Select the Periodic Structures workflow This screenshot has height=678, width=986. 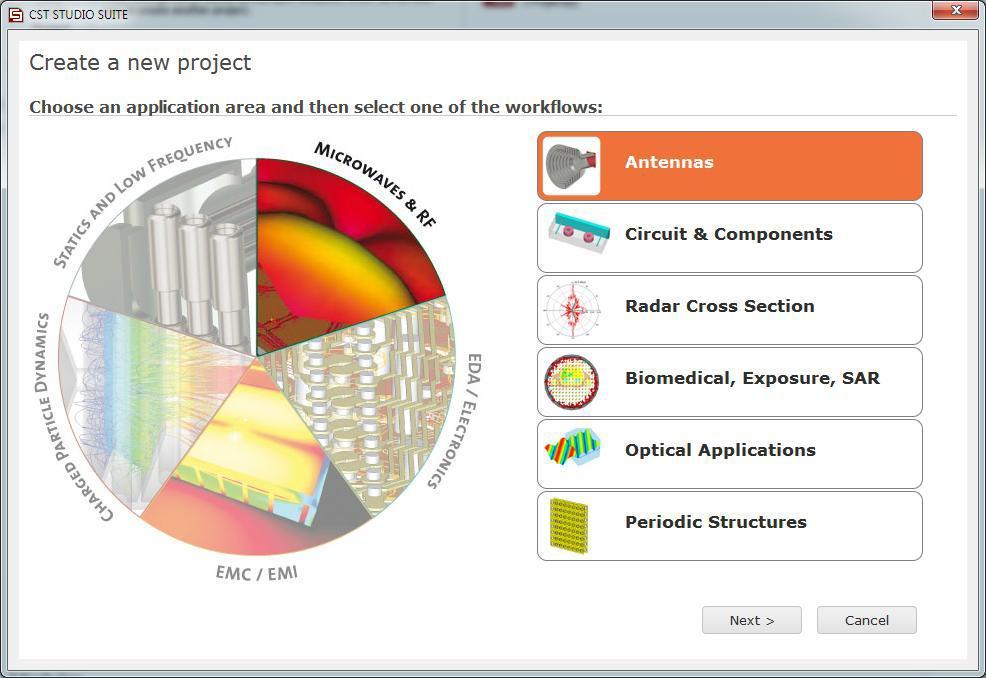[729, 526]
